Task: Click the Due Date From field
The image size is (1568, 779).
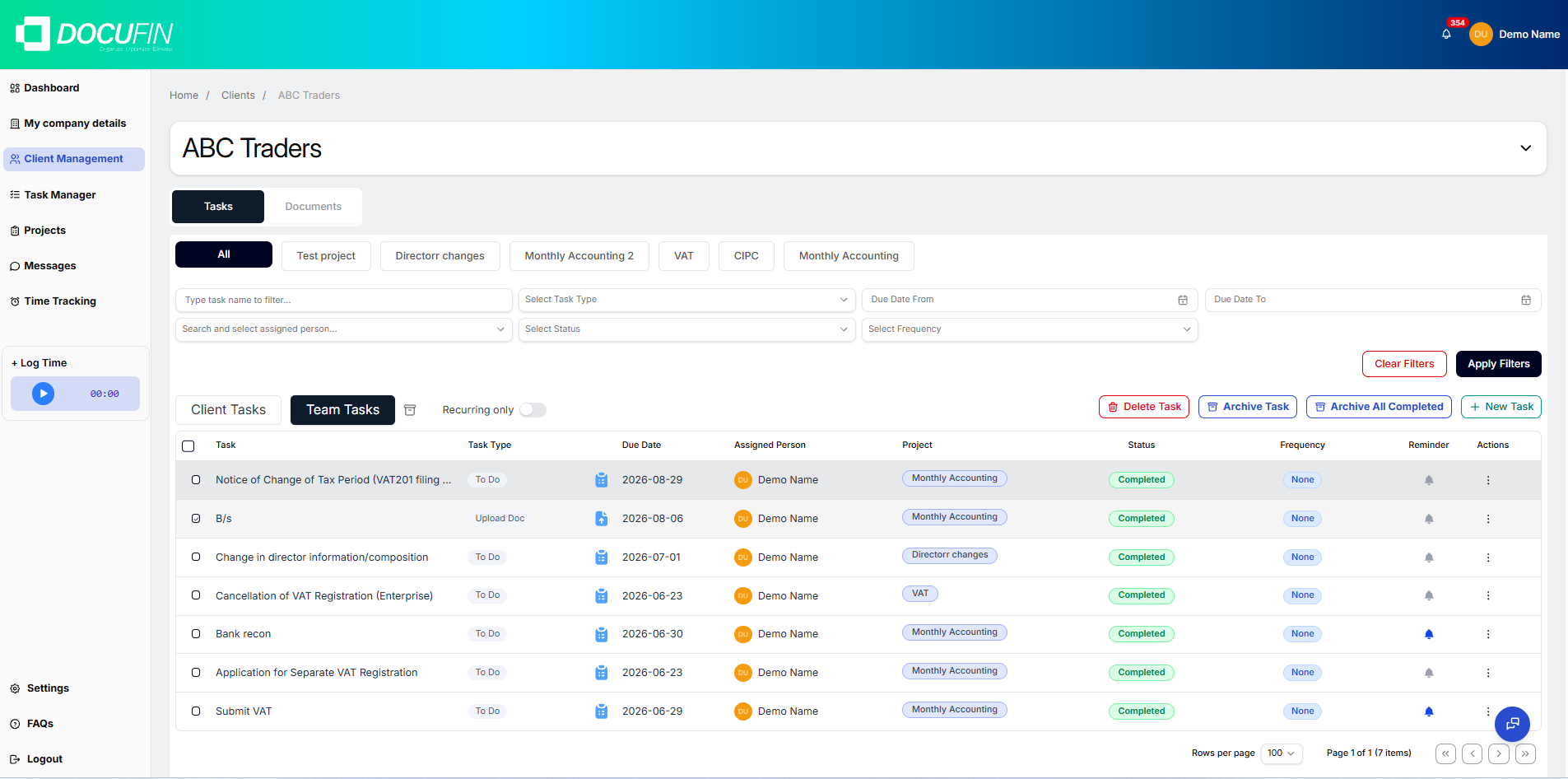Action: pos(1030,300)
